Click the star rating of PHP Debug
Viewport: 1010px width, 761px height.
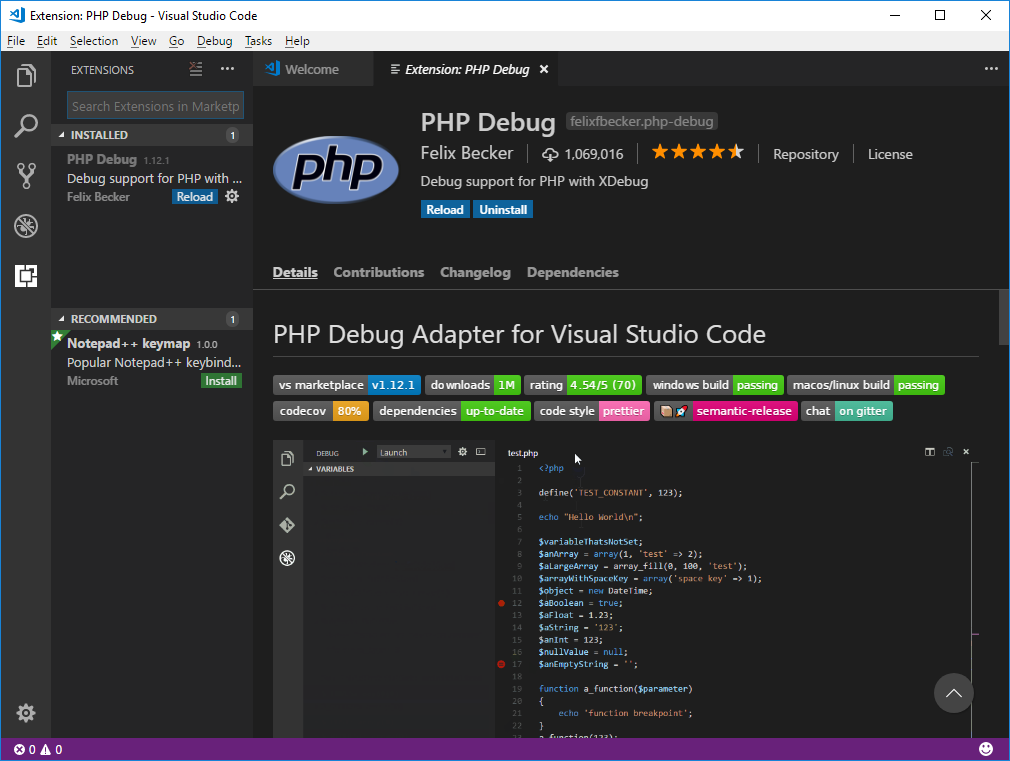point(698,153)
